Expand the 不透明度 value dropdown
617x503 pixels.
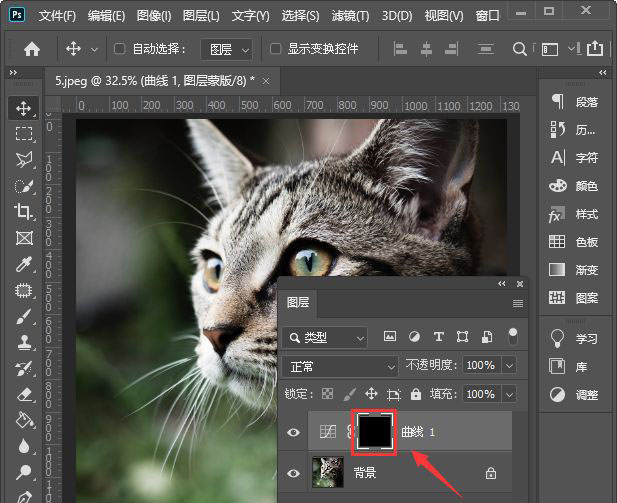(x=509, y=366)
